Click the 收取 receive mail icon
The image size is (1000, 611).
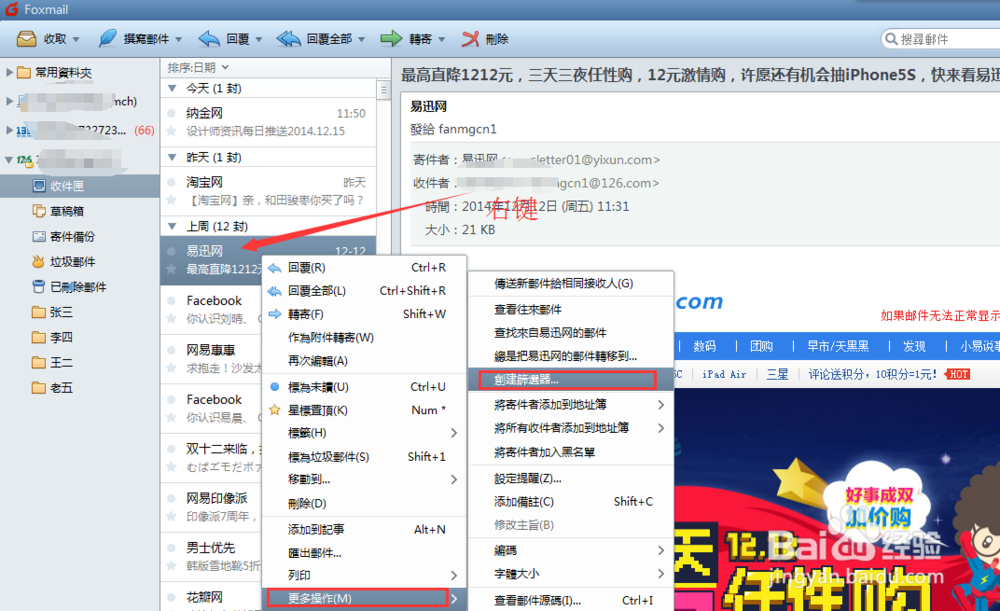pyautogui.click(x=26, y=39)
